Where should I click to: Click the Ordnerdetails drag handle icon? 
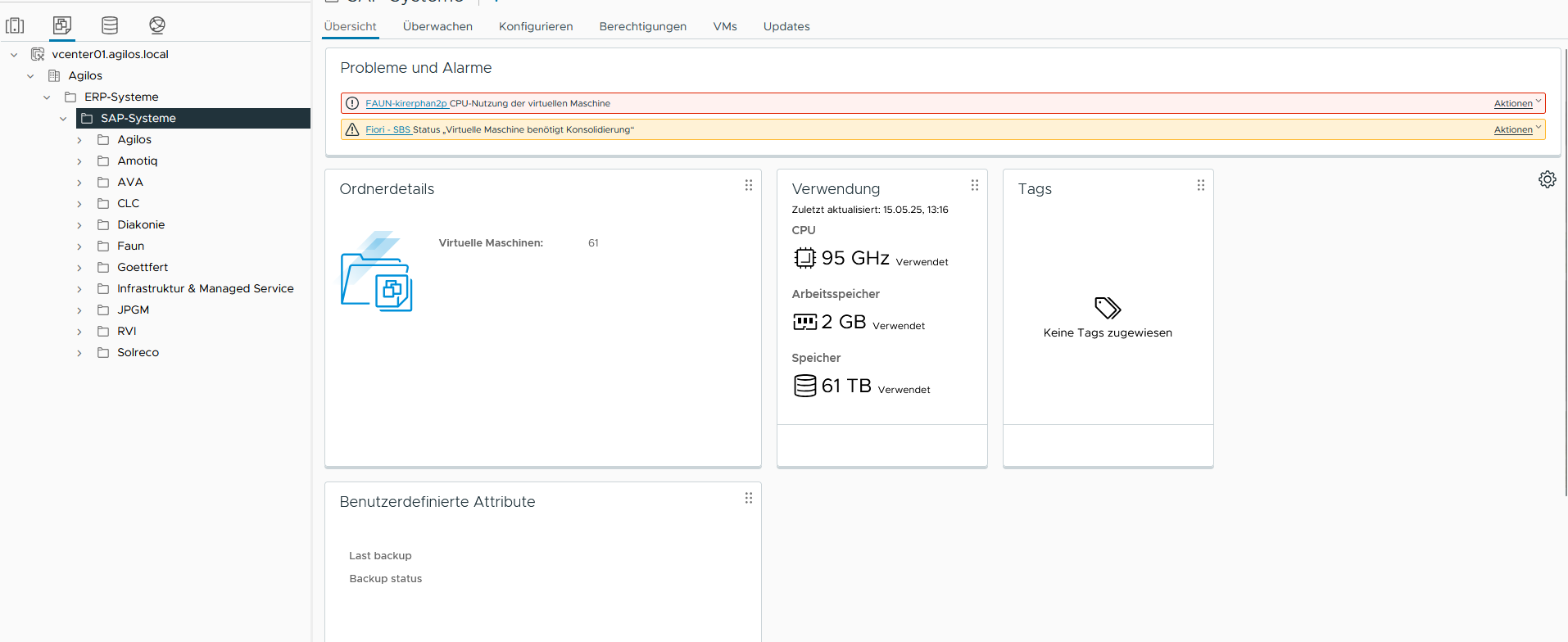coord(749,185)
